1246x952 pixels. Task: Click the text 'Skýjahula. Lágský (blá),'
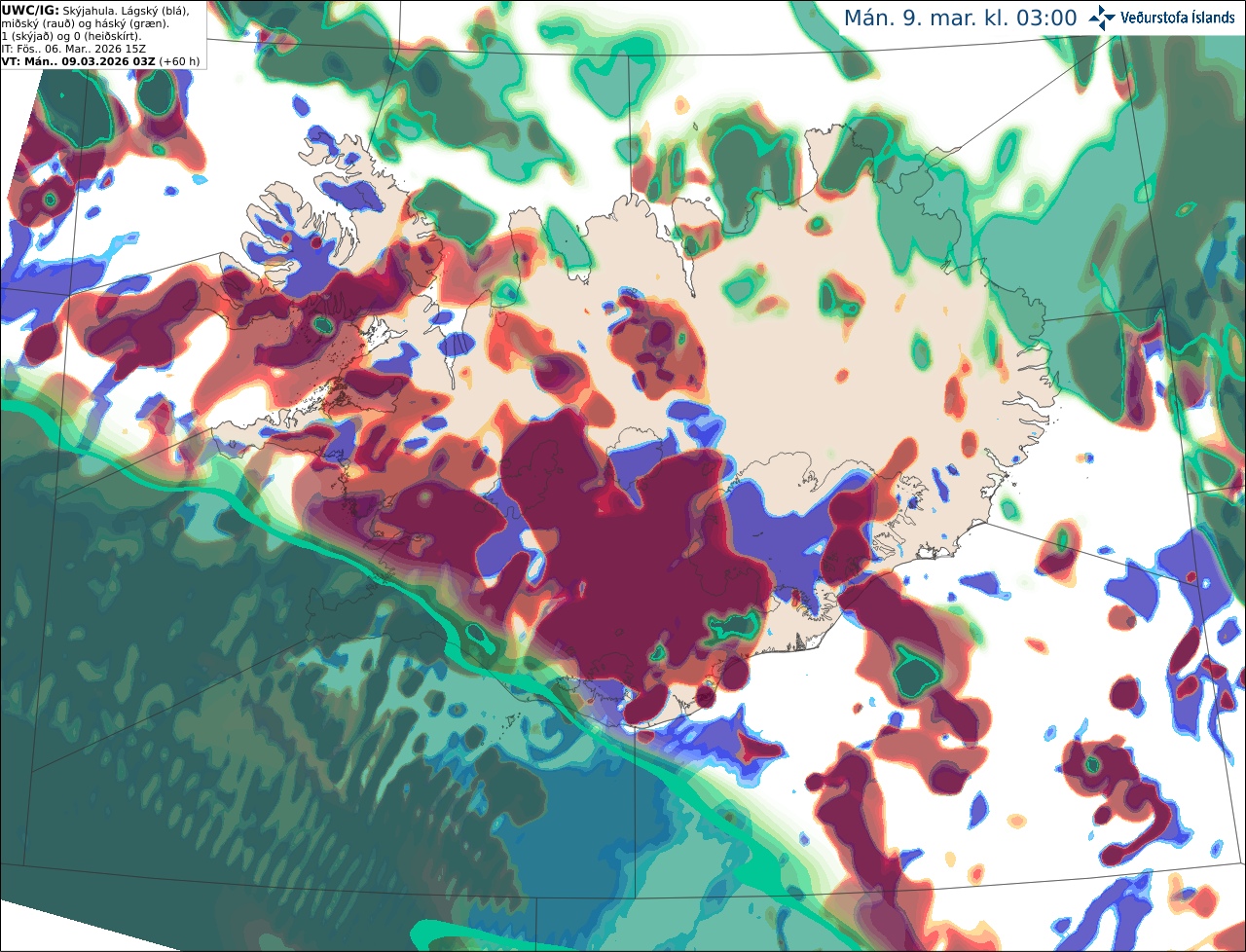(126, 10)
